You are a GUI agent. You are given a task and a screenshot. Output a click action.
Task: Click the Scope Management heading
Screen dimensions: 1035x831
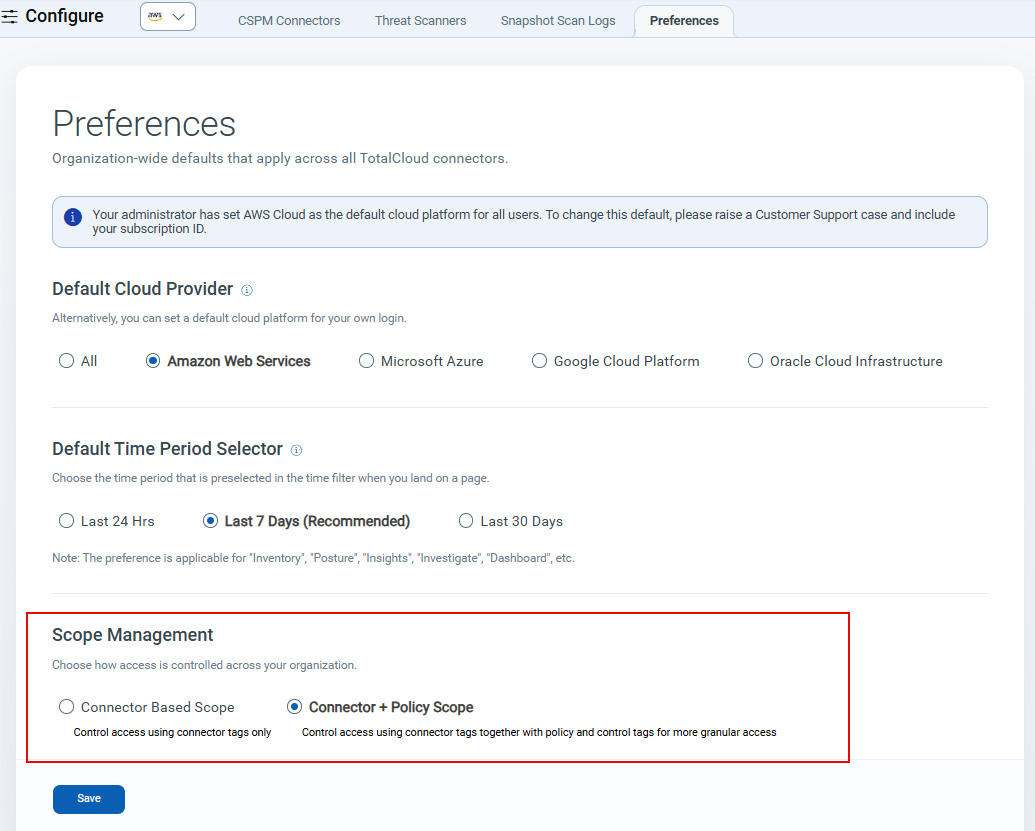(x=133, y=635)
